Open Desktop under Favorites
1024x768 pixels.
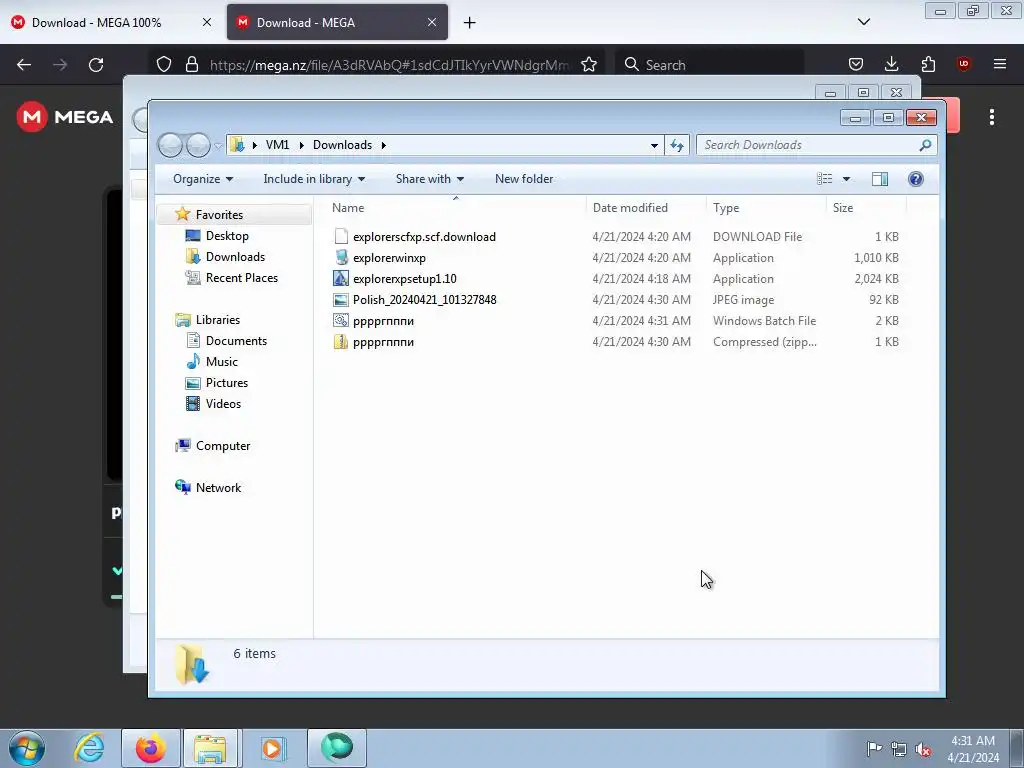click(x=227, y=236)
